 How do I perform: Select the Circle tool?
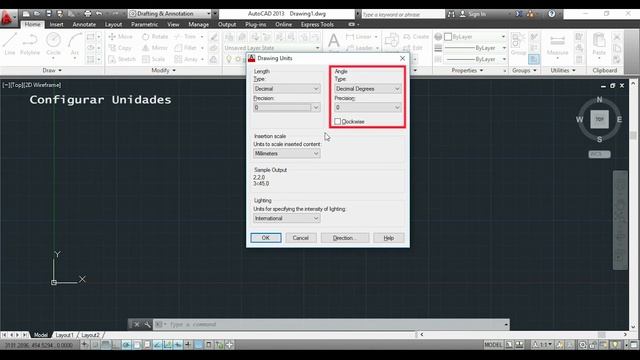53,44
